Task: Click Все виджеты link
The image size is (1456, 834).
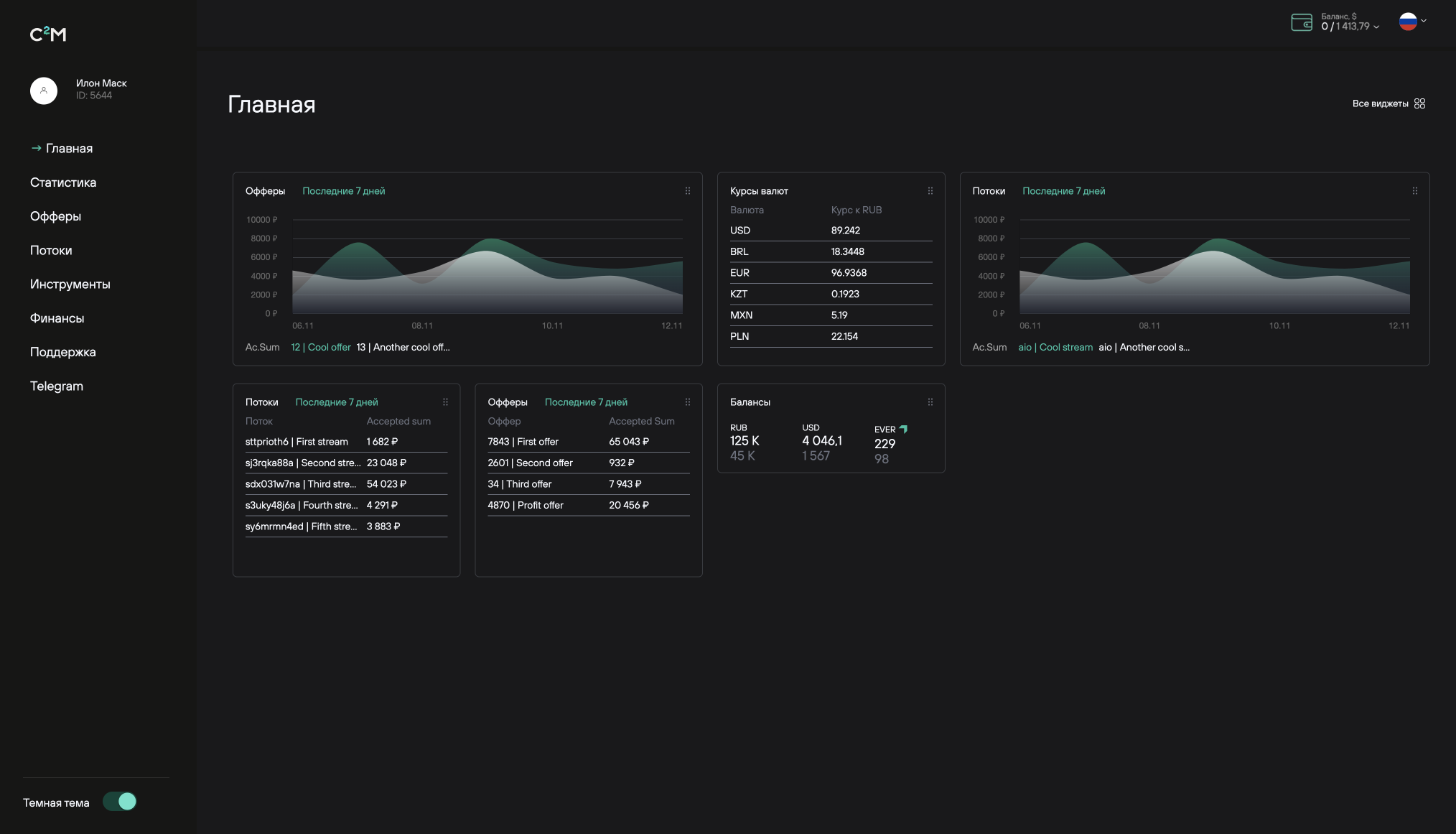Action: point(1380,103)
